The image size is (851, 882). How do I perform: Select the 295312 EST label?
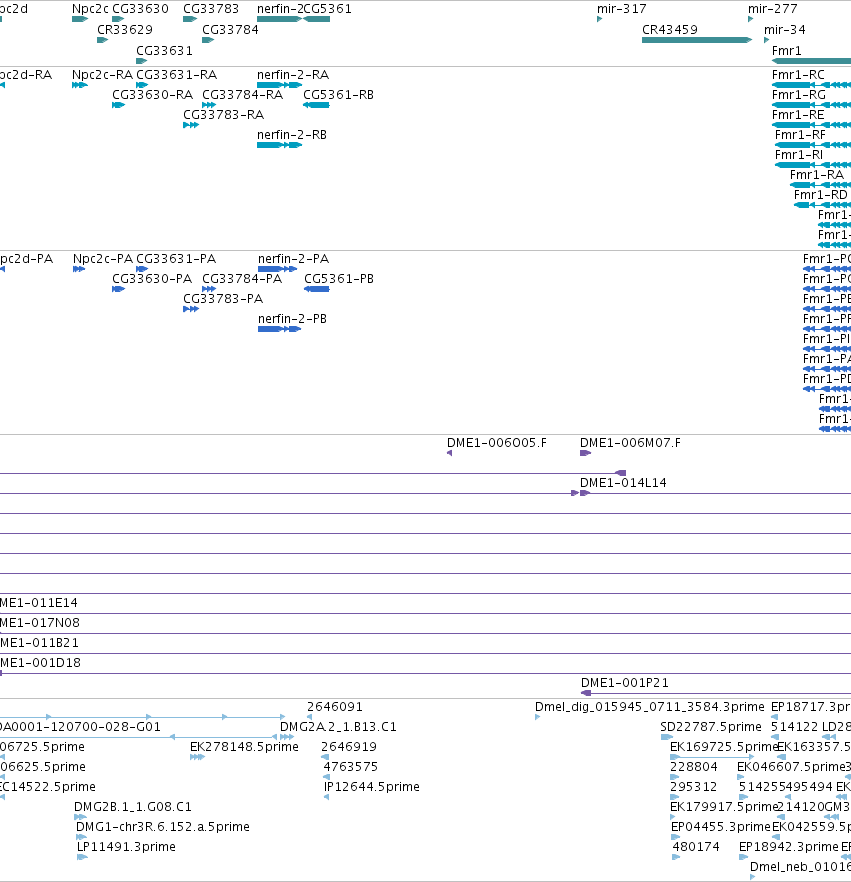(694, 787)
